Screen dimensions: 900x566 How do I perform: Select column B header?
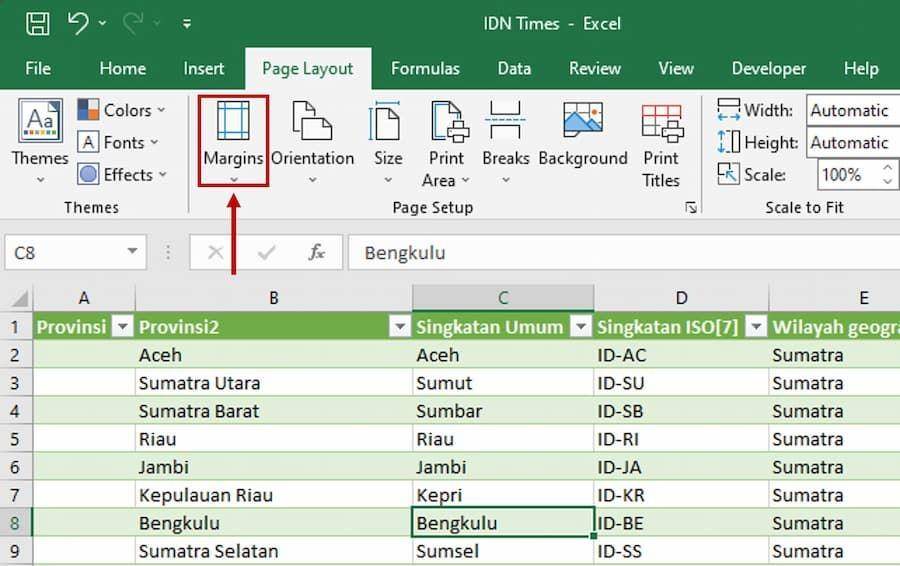(274, 298)
